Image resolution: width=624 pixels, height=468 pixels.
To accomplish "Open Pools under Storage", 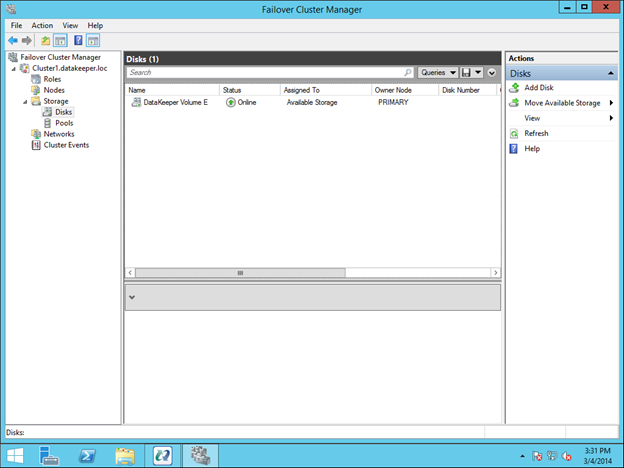I will [x=64, y=123].
